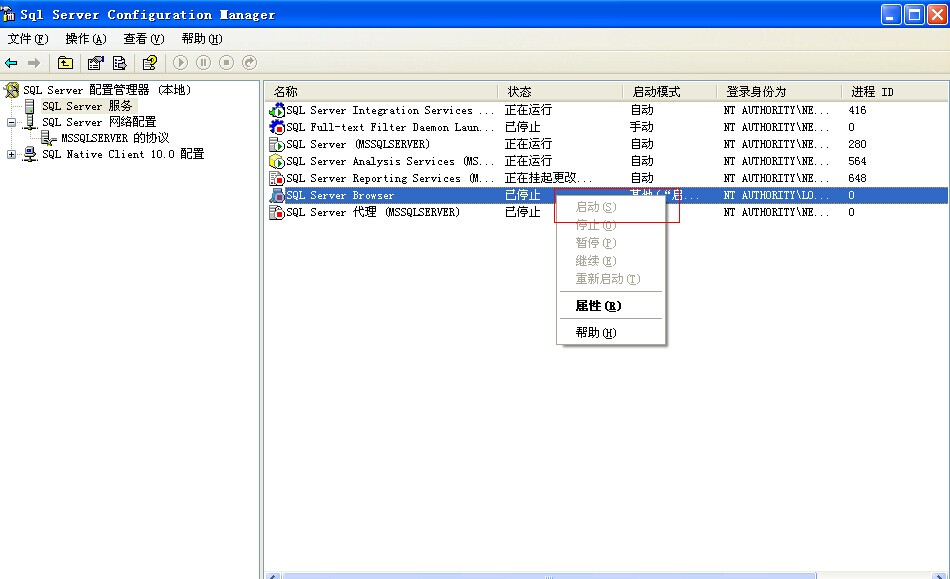Viewport: 950px width, 579px height.
Task: Choose 暂停(P) in the context menu
Action: pyautogui.click(x=611, y=243)
